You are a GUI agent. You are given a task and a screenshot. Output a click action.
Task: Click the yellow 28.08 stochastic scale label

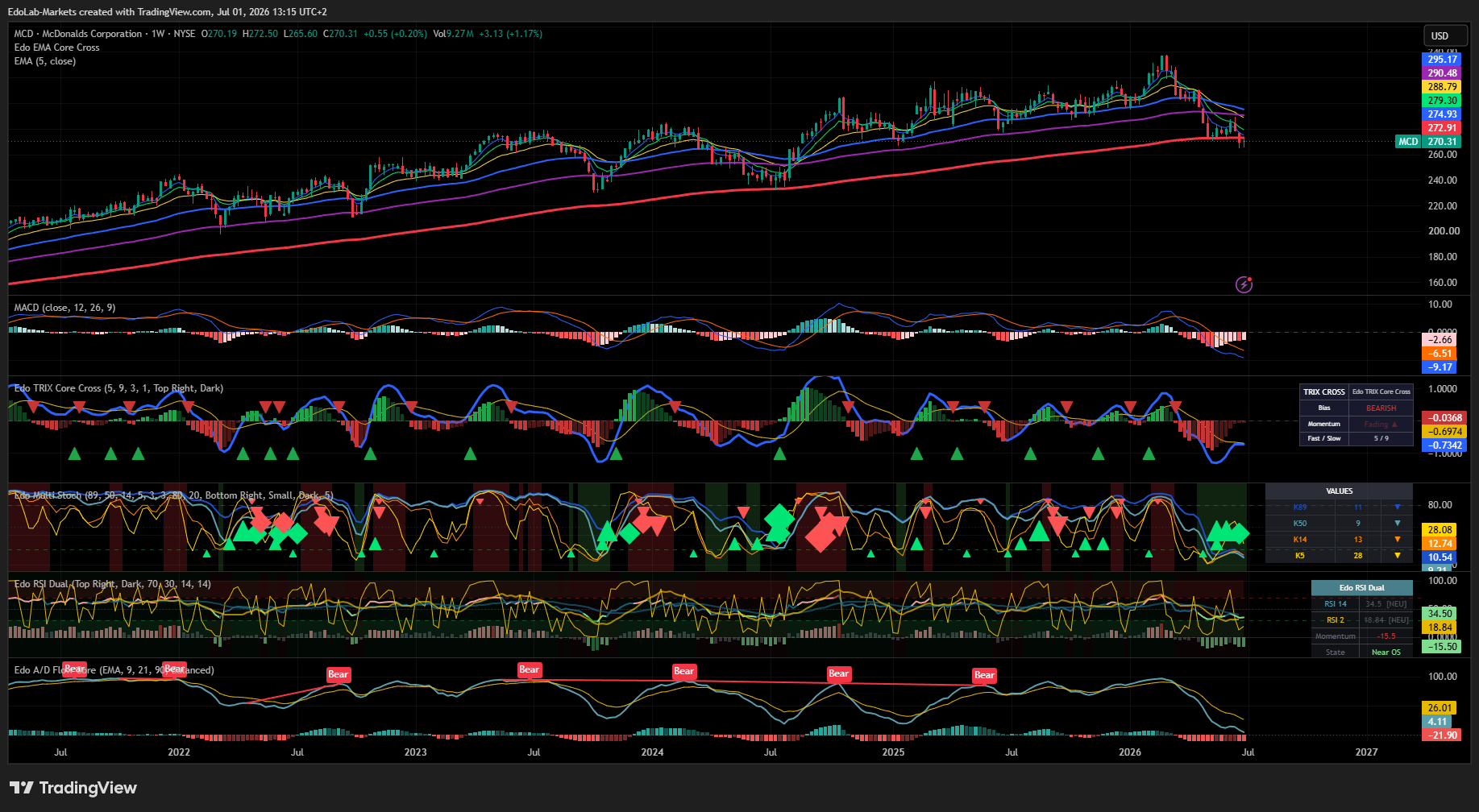click(1440, 530)
